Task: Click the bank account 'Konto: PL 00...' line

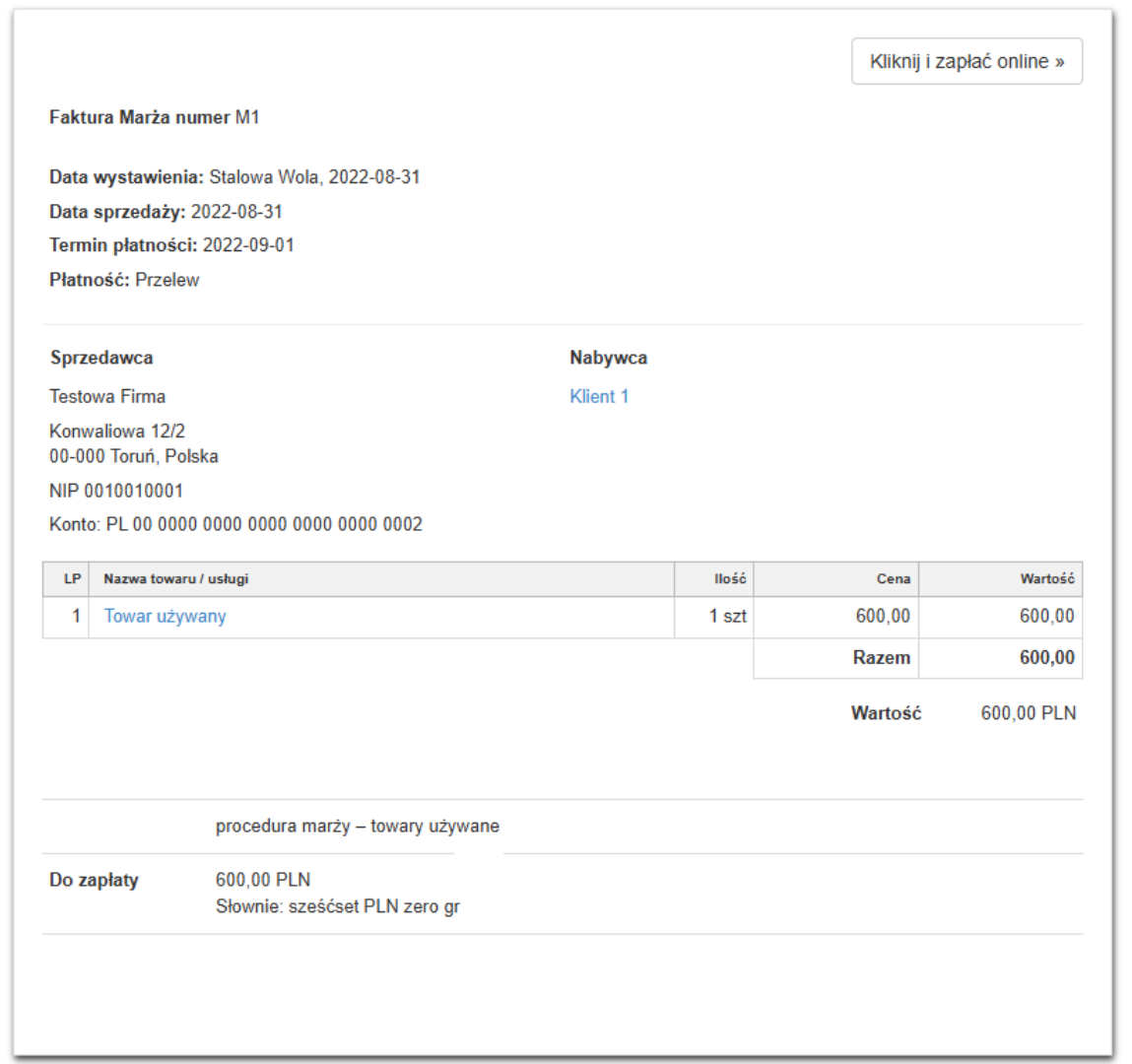Action: [x=235, y=524]
